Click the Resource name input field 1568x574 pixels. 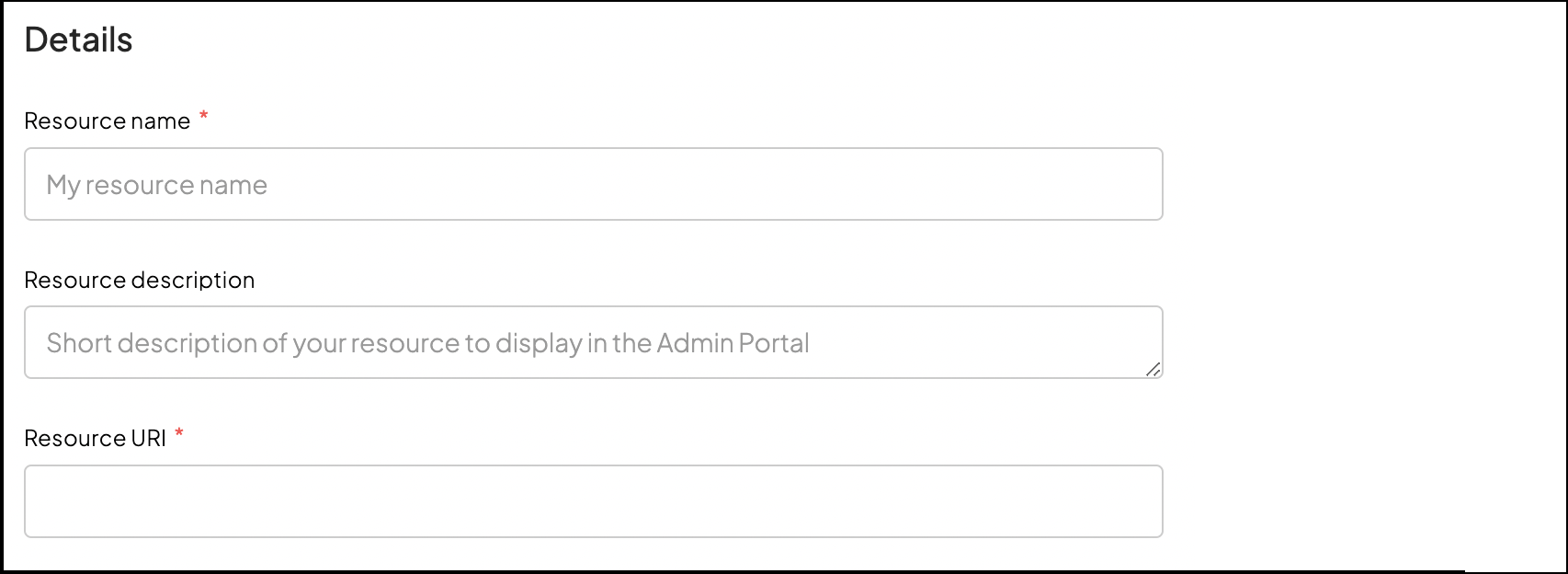[593, 184]
